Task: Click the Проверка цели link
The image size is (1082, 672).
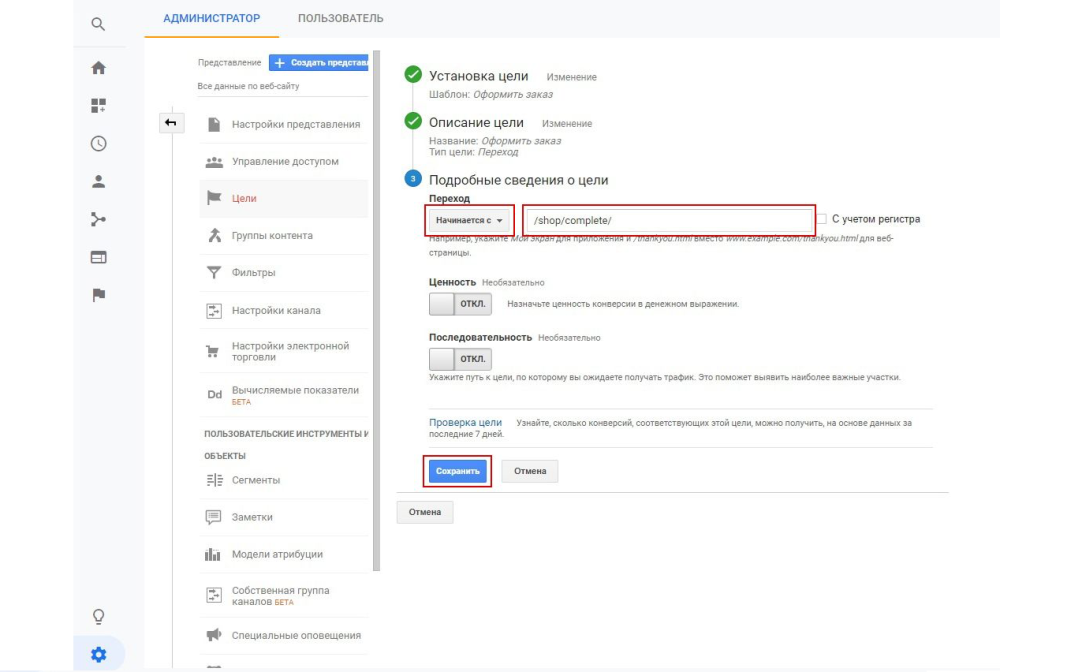Action: [x=465, y=422]
